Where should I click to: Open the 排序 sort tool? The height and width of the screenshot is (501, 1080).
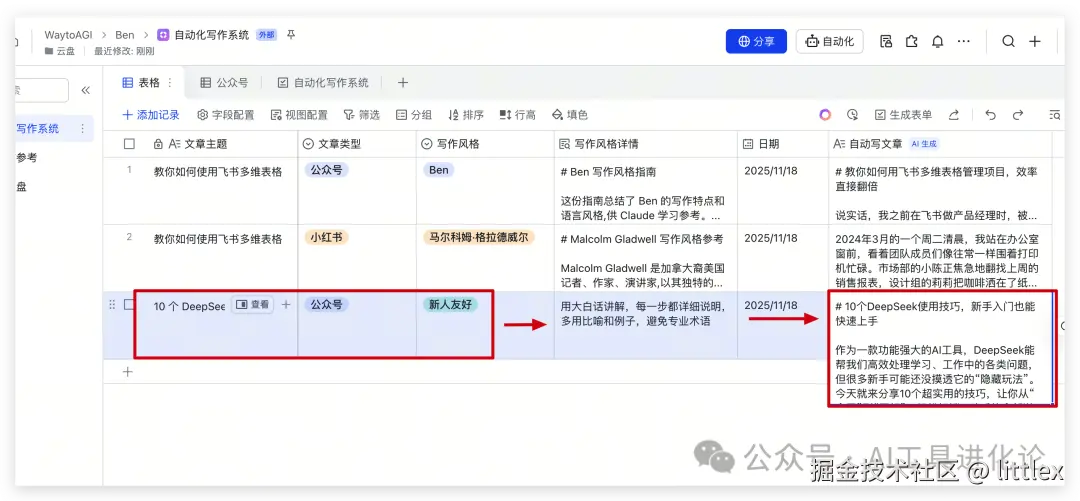466,115
